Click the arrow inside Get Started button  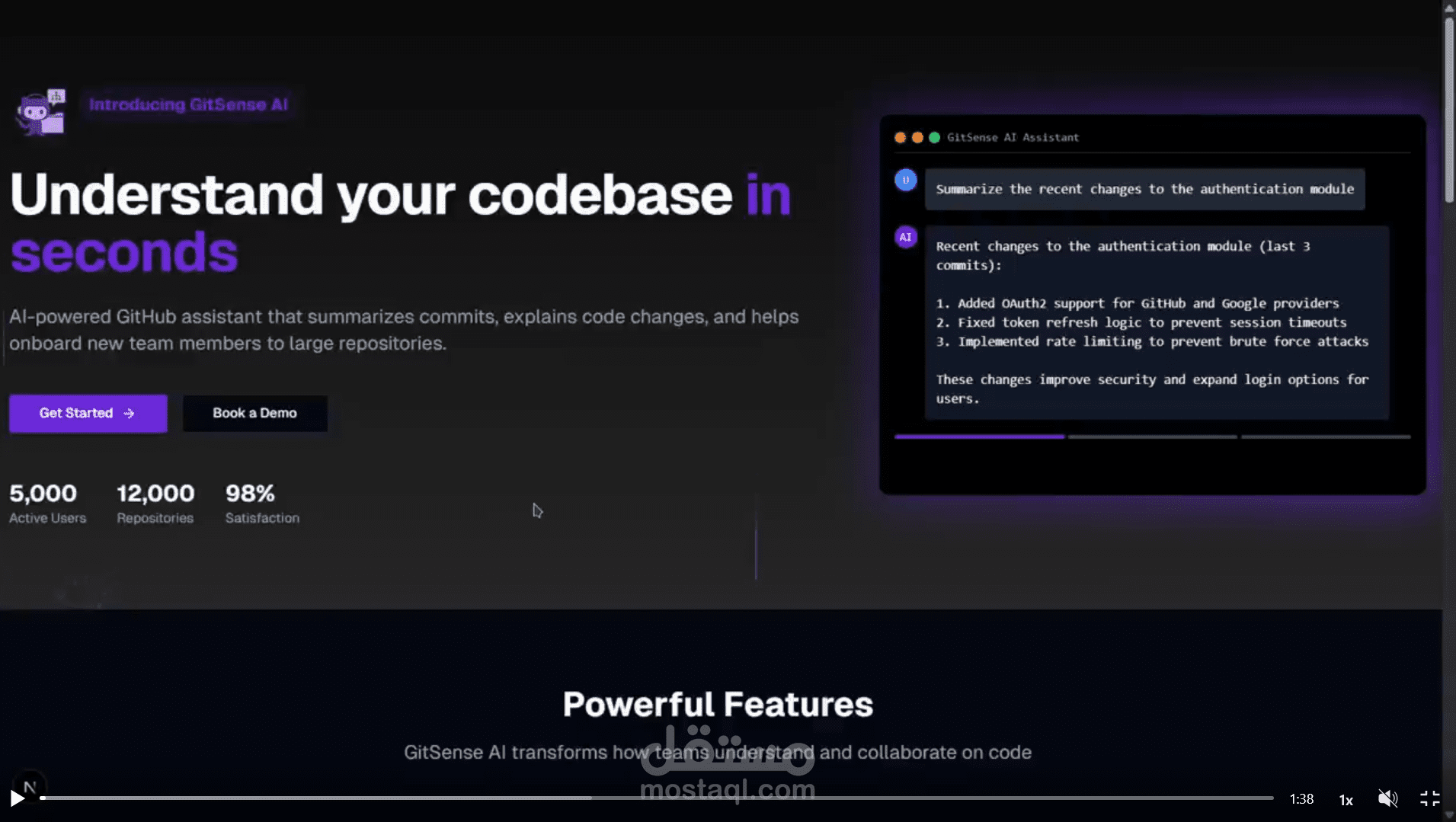click(x=129, y=413)
